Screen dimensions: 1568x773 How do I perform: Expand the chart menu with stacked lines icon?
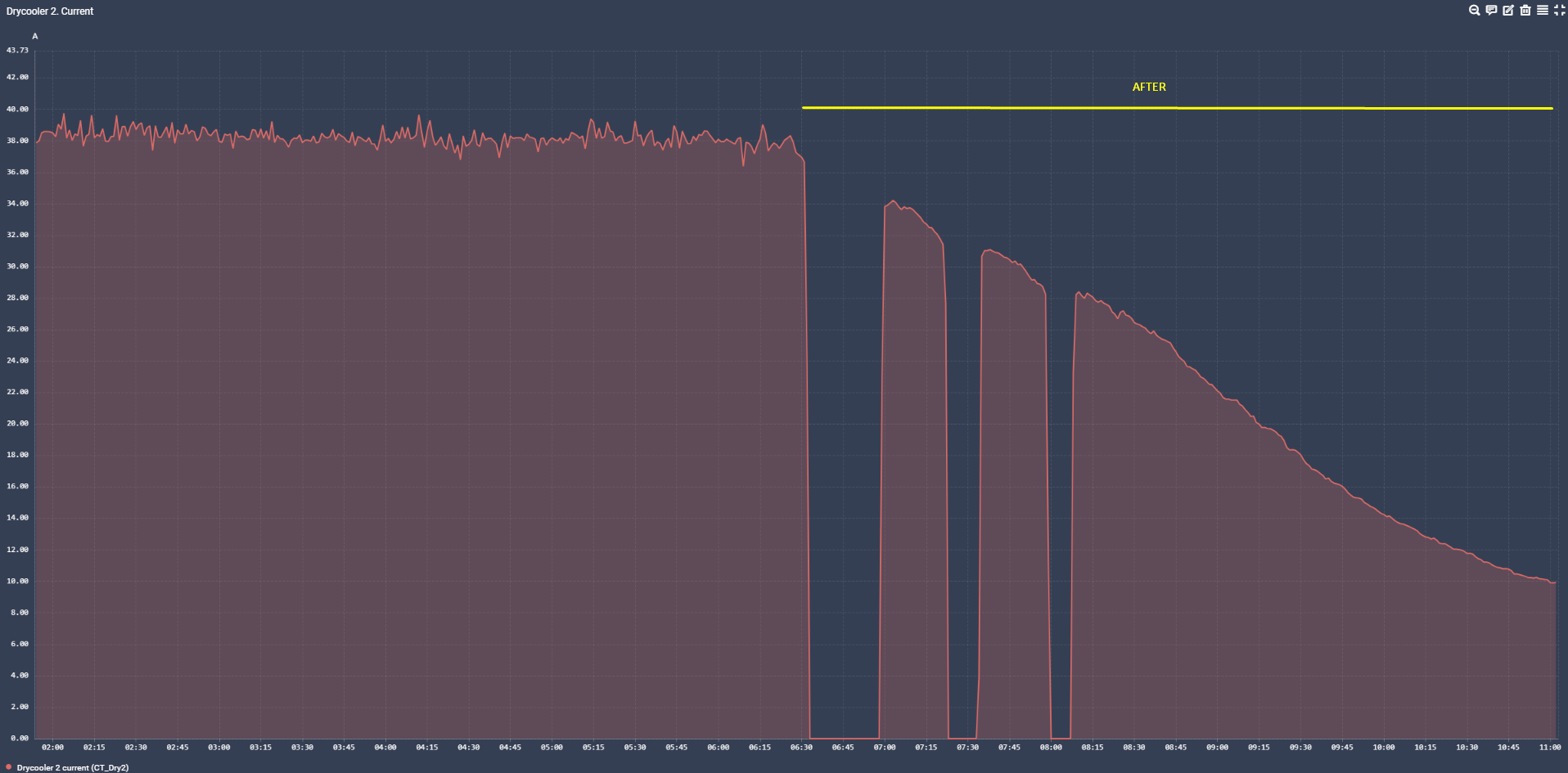[x=1541, y=10]
